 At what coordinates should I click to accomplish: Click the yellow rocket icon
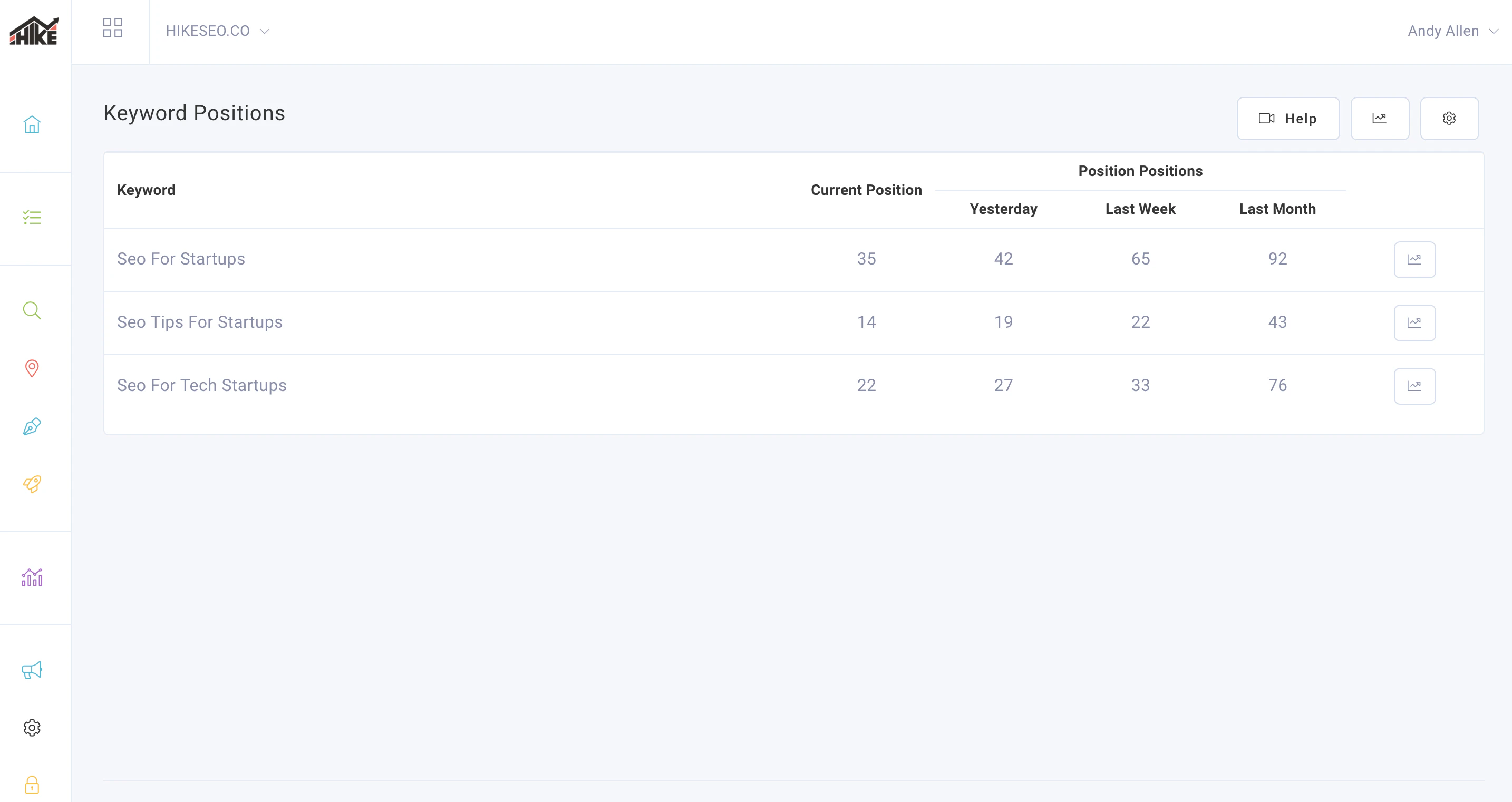[32, 484]
